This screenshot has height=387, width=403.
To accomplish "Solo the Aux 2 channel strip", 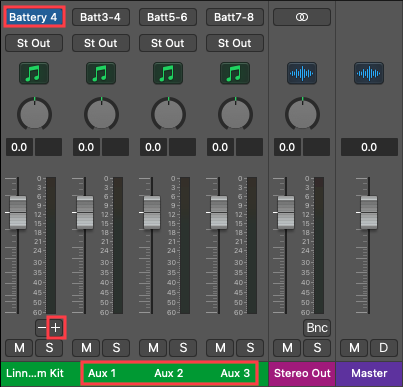I will [183, 348].
